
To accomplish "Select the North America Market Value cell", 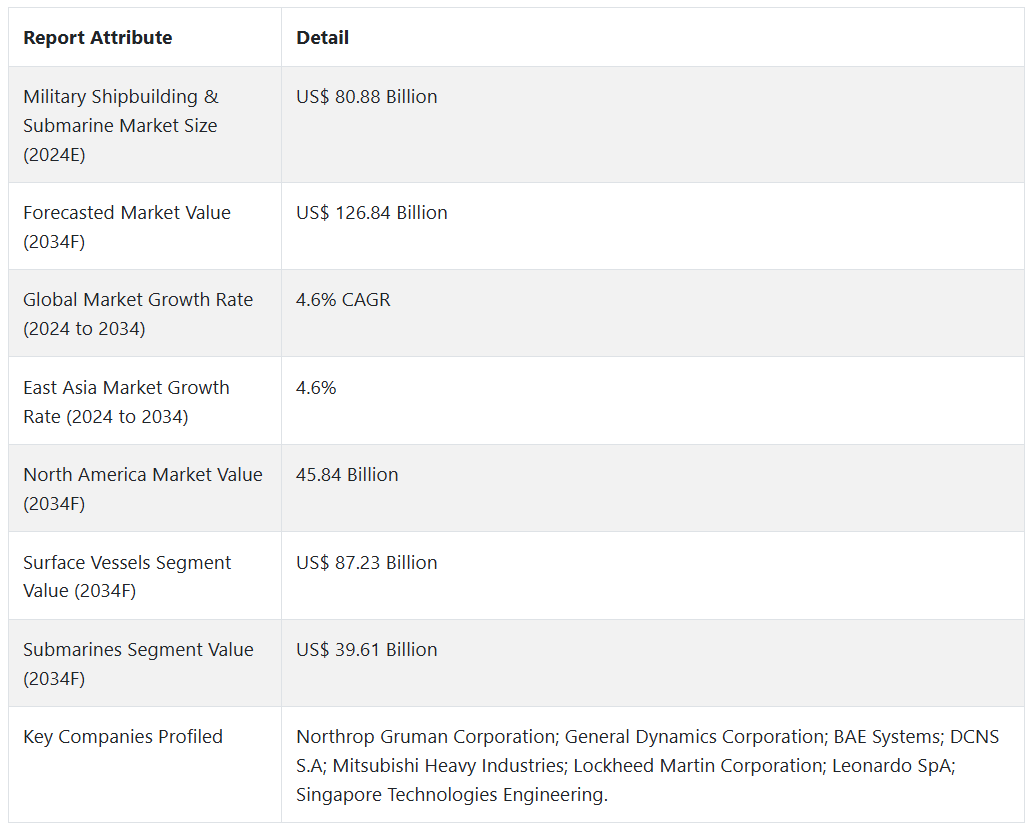I will [x=142, y=489].
